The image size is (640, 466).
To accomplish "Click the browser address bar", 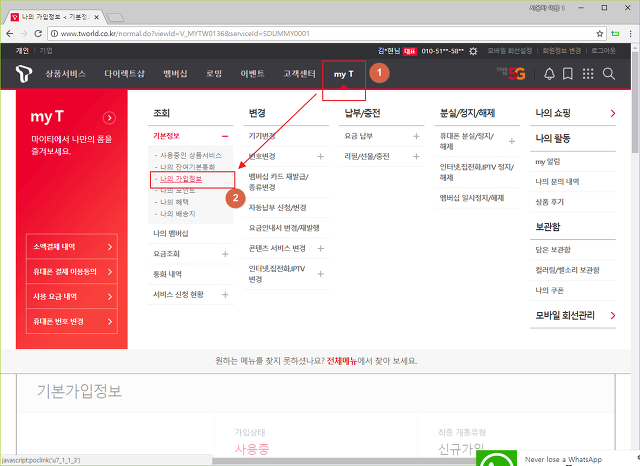I will click(x=327, y=33).
